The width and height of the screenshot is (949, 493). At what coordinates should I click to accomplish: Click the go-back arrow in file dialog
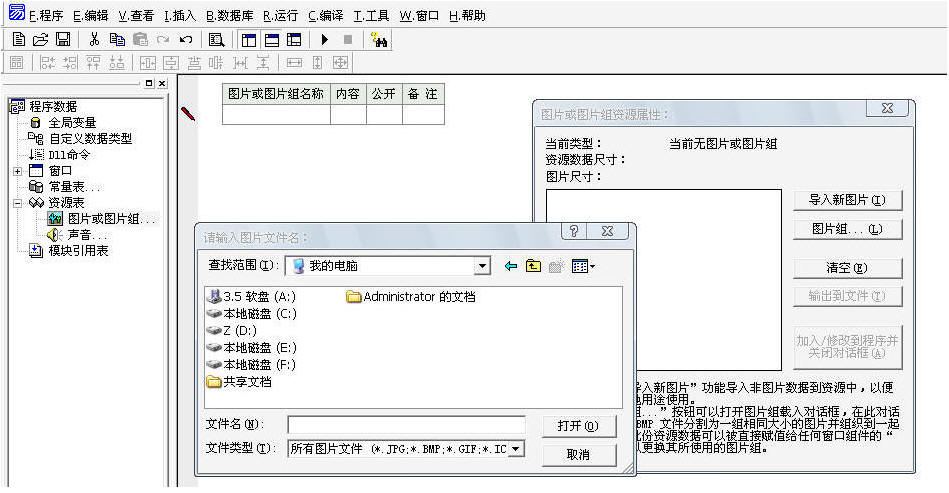pos(511,266)
